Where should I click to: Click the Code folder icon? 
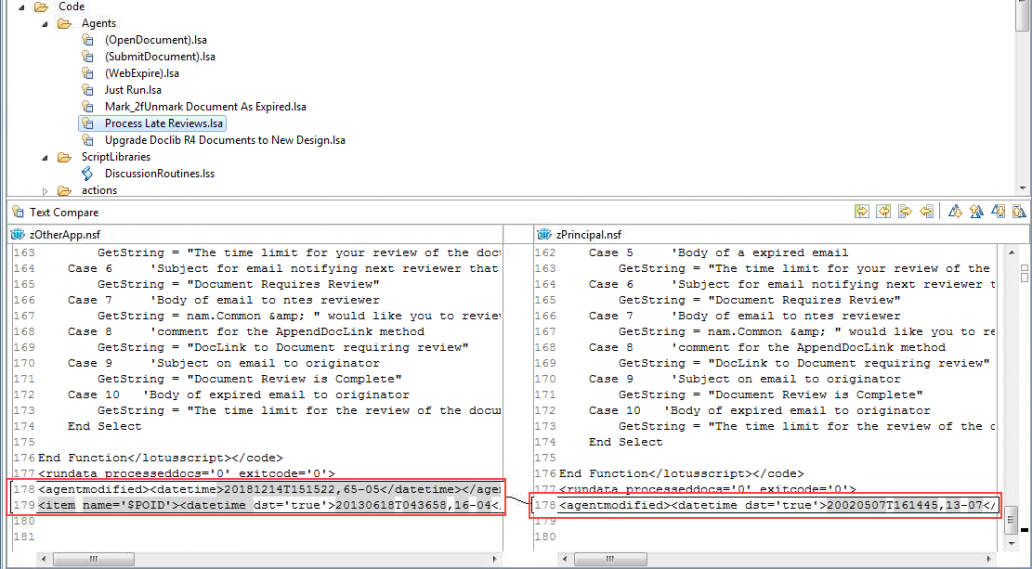pos(41,7)
